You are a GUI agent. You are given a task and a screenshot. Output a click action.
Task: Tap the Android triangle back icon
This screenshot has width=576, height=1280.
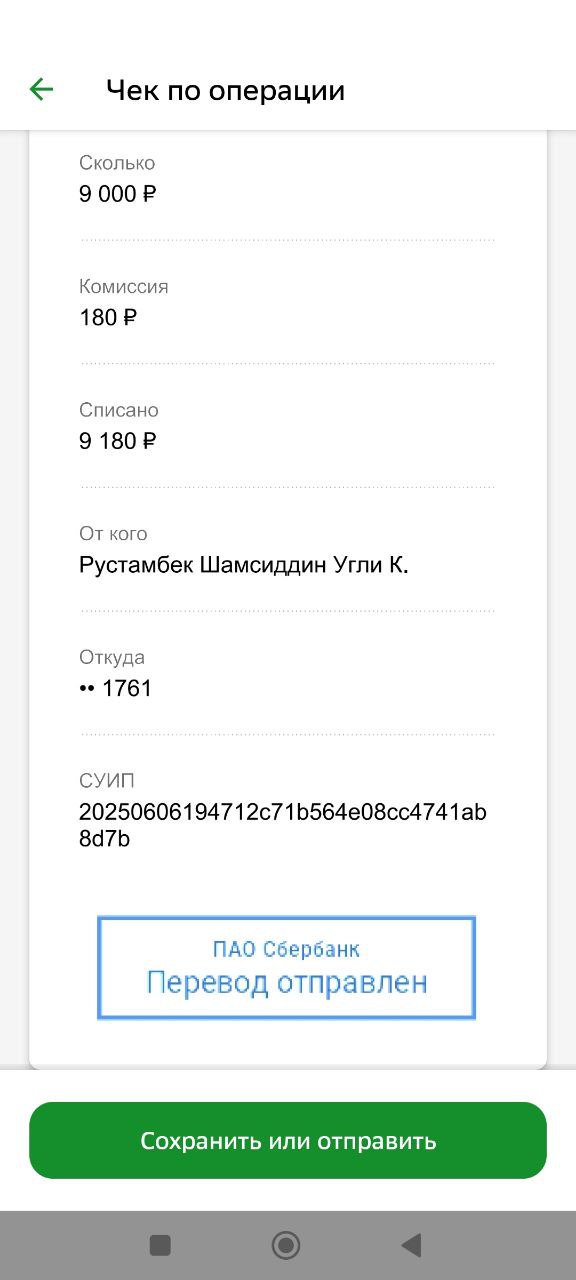[x=411, y=1245]
